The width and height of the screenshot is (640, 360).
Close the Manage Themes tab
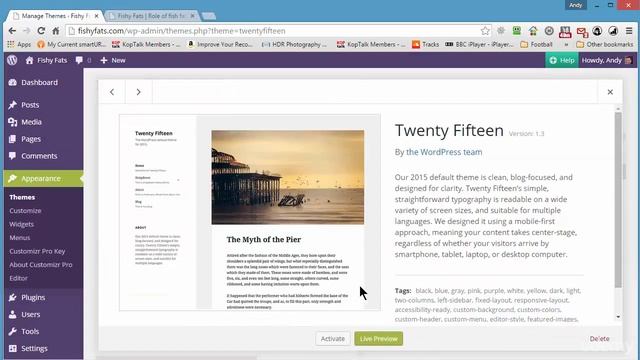click(x=96, y=16)
